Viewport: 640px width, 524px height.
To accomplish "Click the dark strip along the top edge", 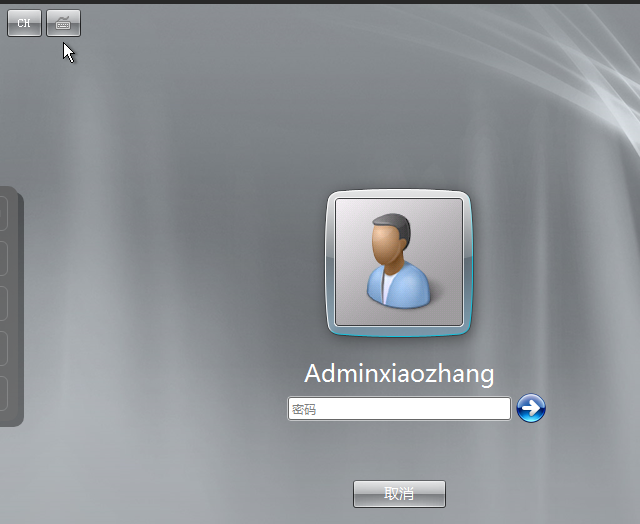I will point(320,2).
